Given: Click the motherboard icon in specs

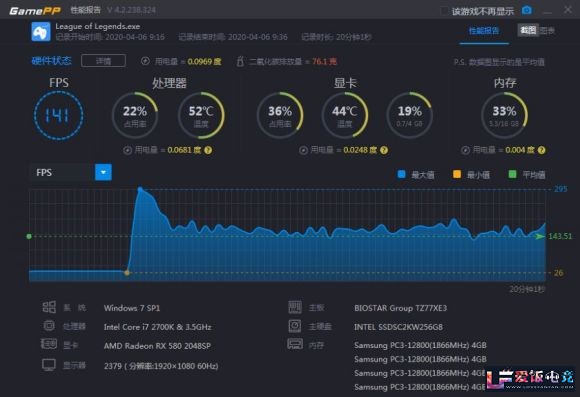Looking at the screenshot, I should (295, 307).
